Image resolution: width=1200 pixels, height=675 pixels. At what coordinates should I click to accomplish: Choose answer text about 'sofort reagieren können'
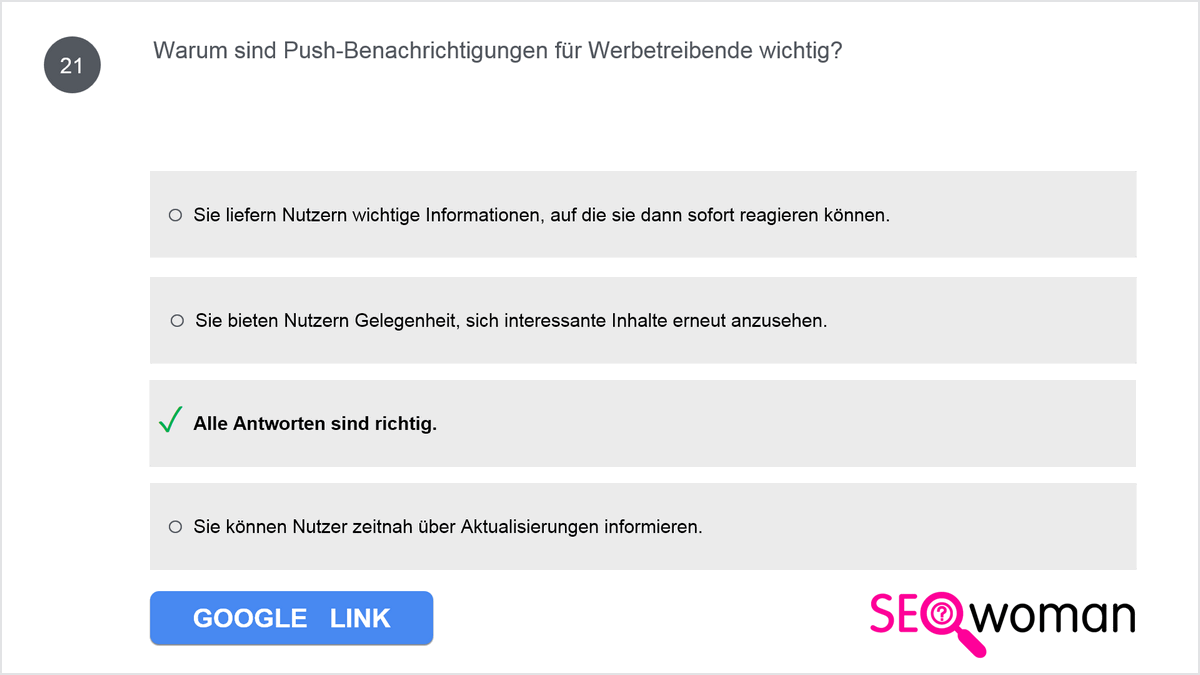tap(541, 215)
